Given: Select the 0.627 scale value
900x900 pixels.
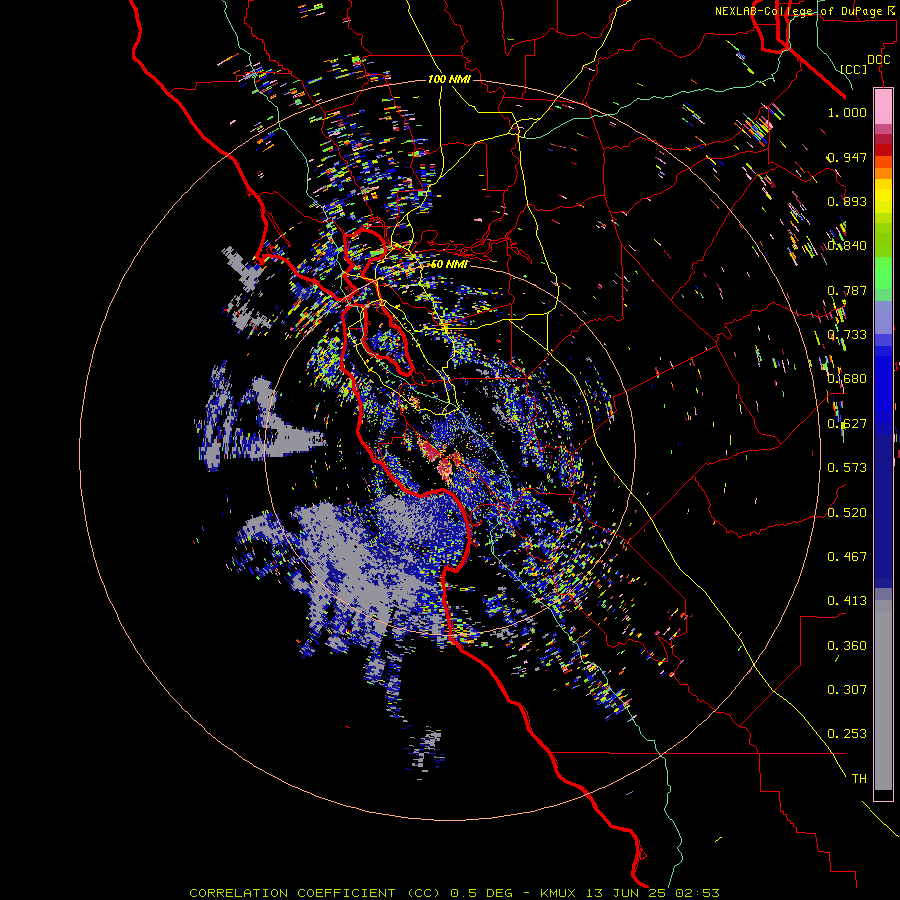Looking at the screenshot, I should coord(847,424).
